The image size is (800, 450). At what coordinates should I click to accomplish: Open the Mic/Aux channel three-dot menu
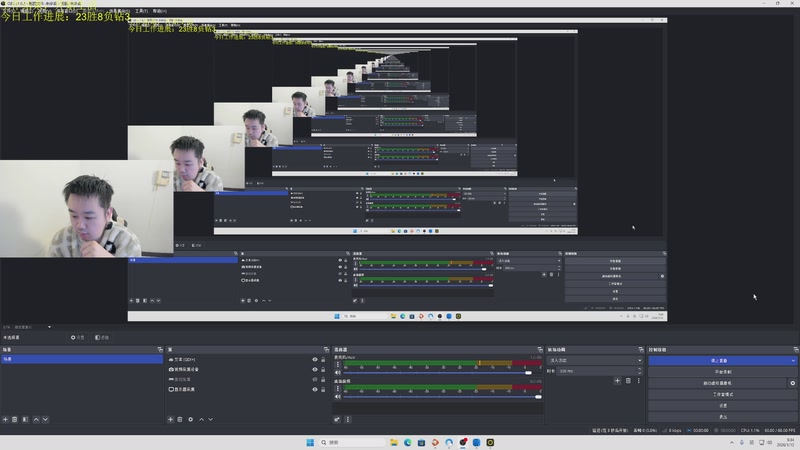337,364
